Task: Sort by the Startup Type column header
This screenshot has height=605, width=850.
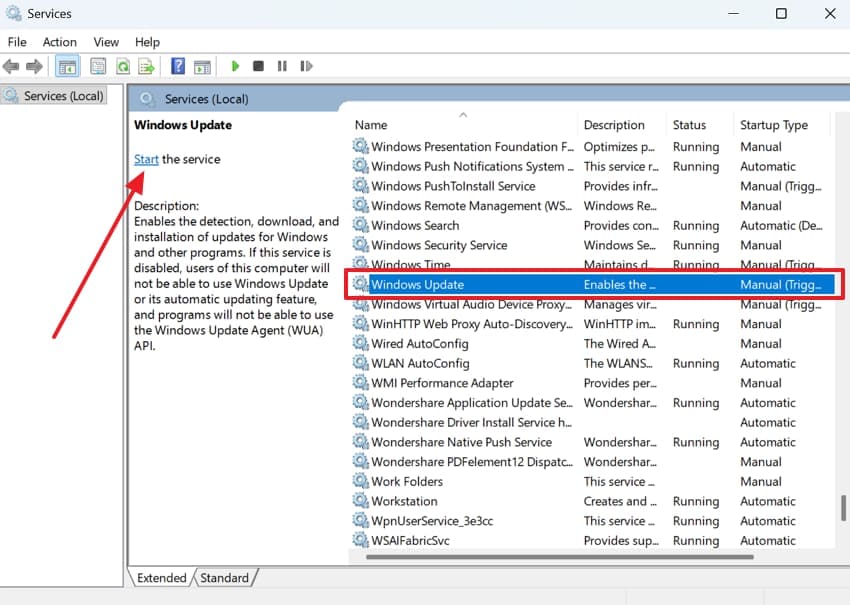Action: [774, 125]
